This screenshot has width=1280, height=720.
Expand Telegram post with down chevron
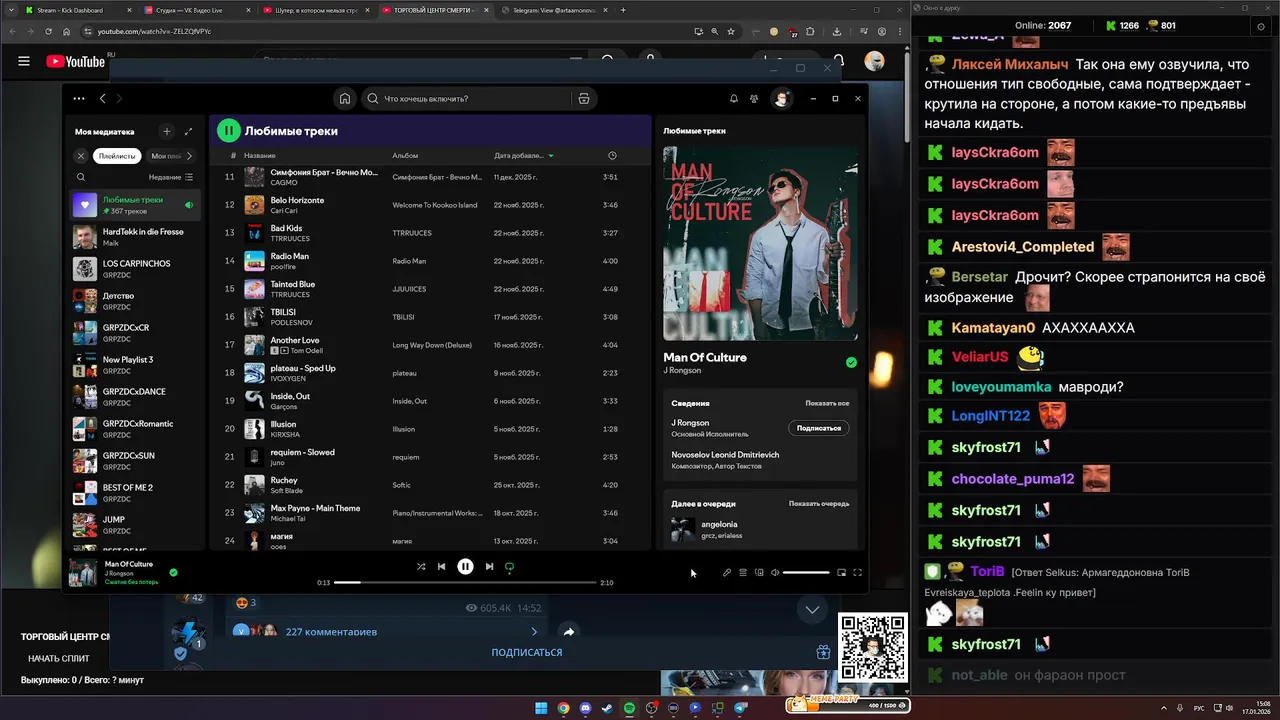coord(812,609)
